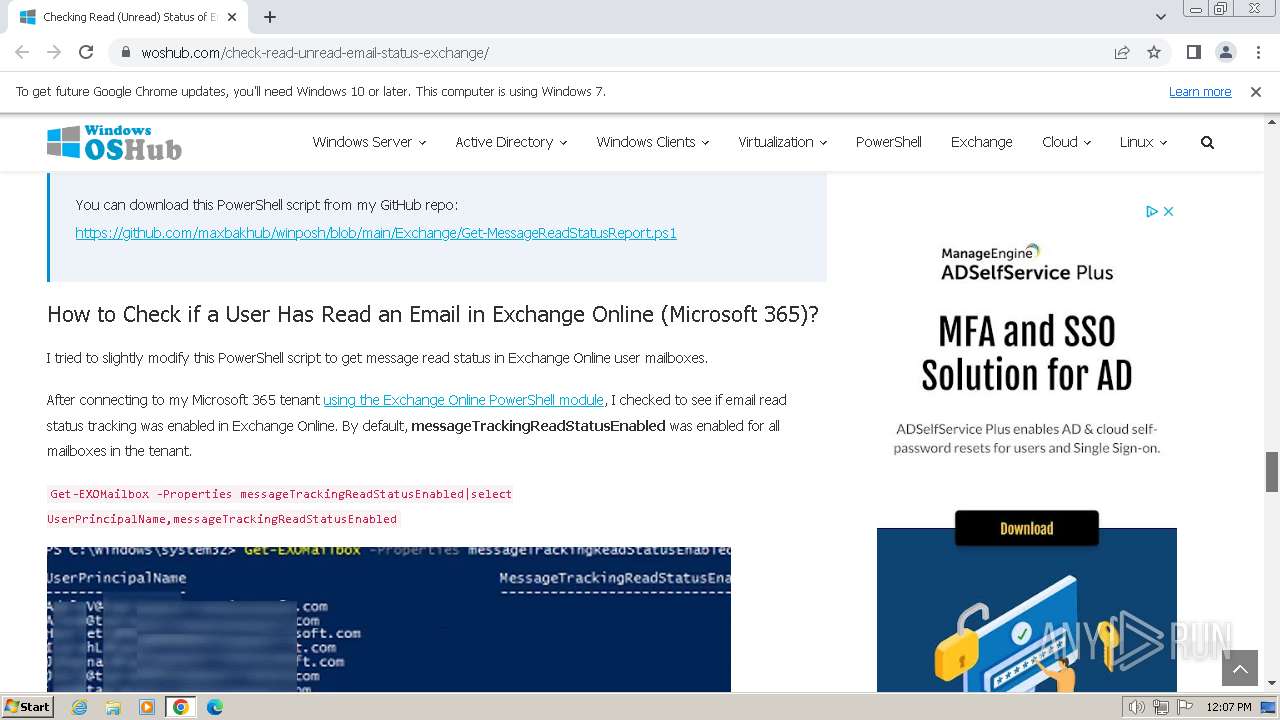Viewport: 1280px width, 720px height.
Task: Bookmark this page with star icon
Action: click(1154, 52)
